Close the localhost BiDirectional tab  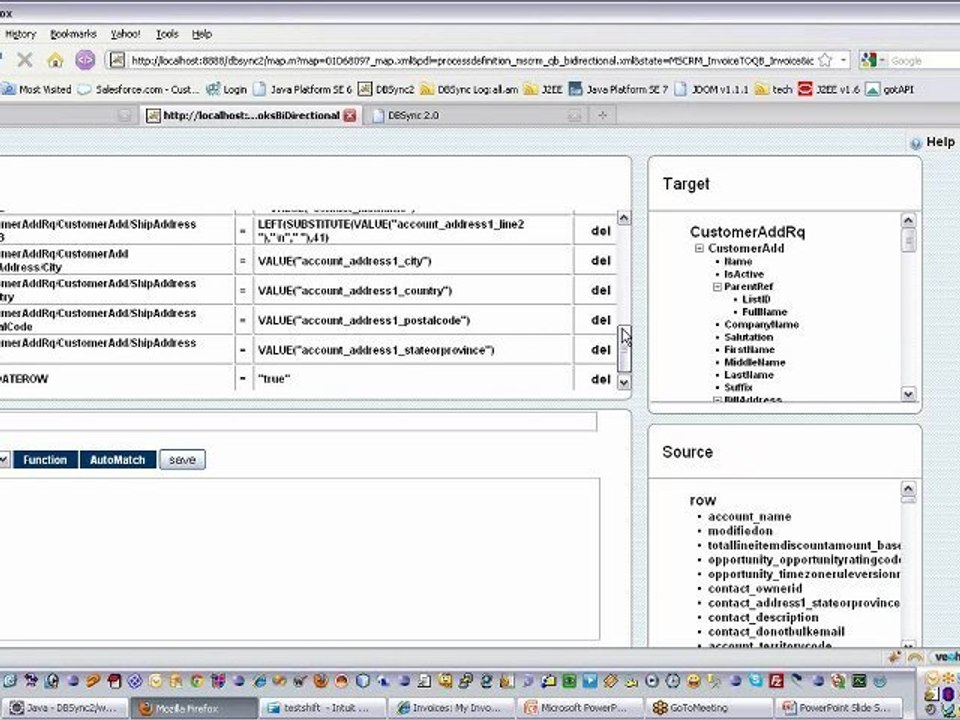click(x=350, y=115)
